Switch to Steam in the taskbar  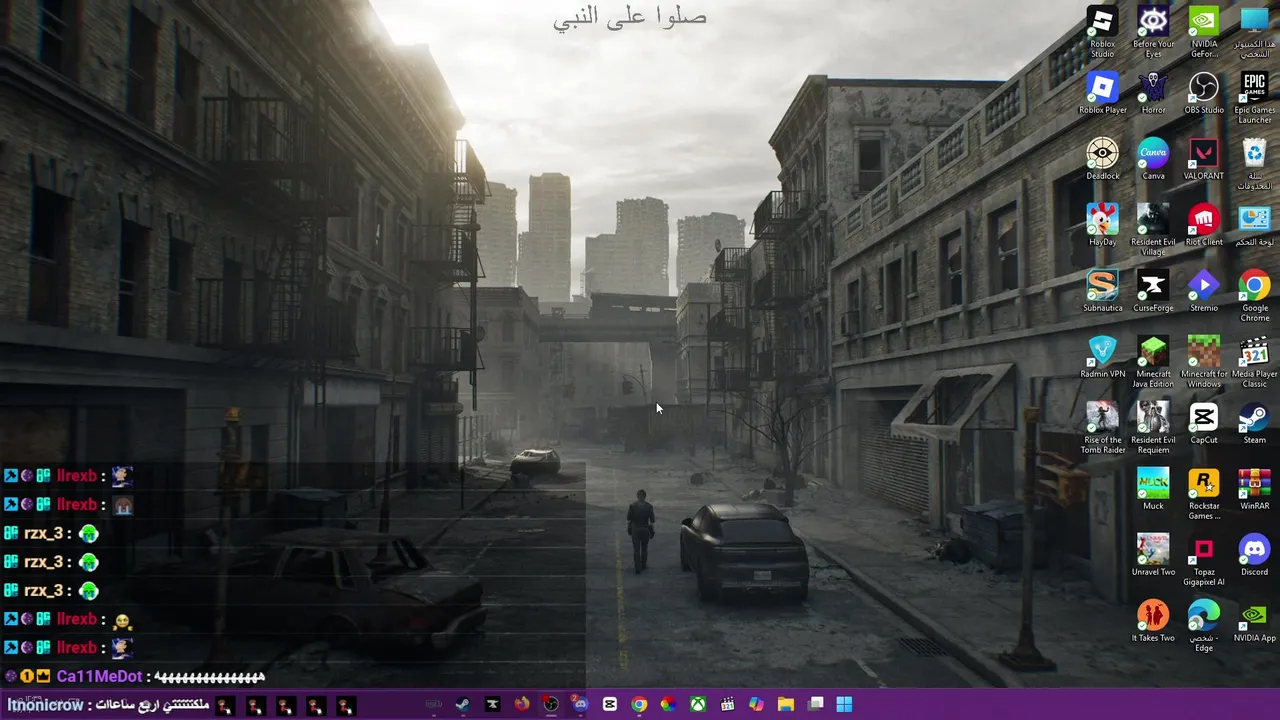coord(463,704)
